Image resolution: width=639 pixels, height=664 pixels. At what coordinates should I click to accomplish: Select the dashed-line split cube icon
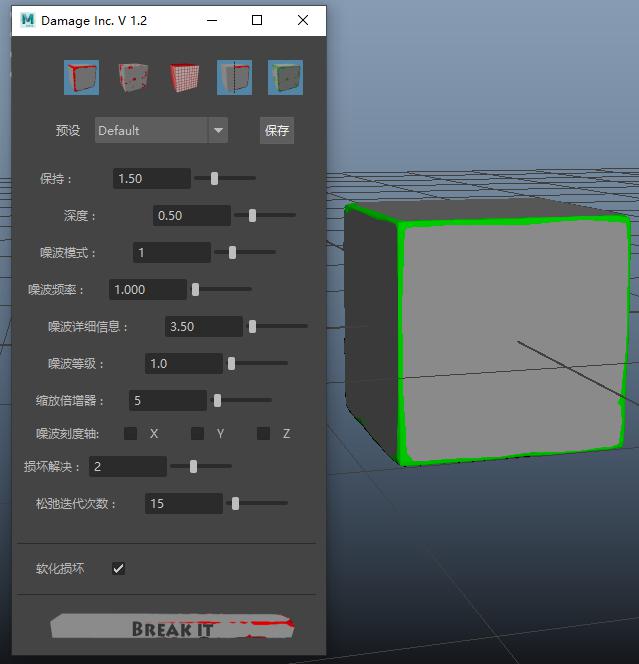pyautogui.click(x=235, y=77)
